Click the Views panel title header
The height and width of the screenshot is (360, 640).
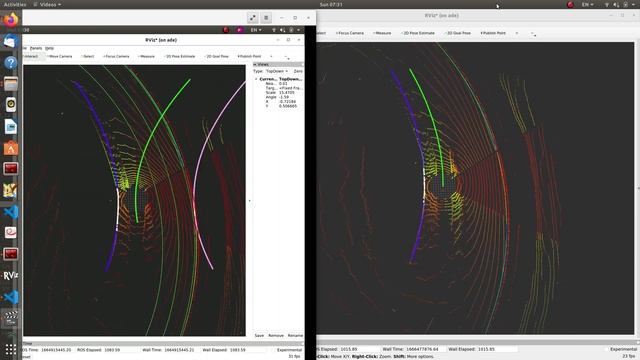click(278, 64)
